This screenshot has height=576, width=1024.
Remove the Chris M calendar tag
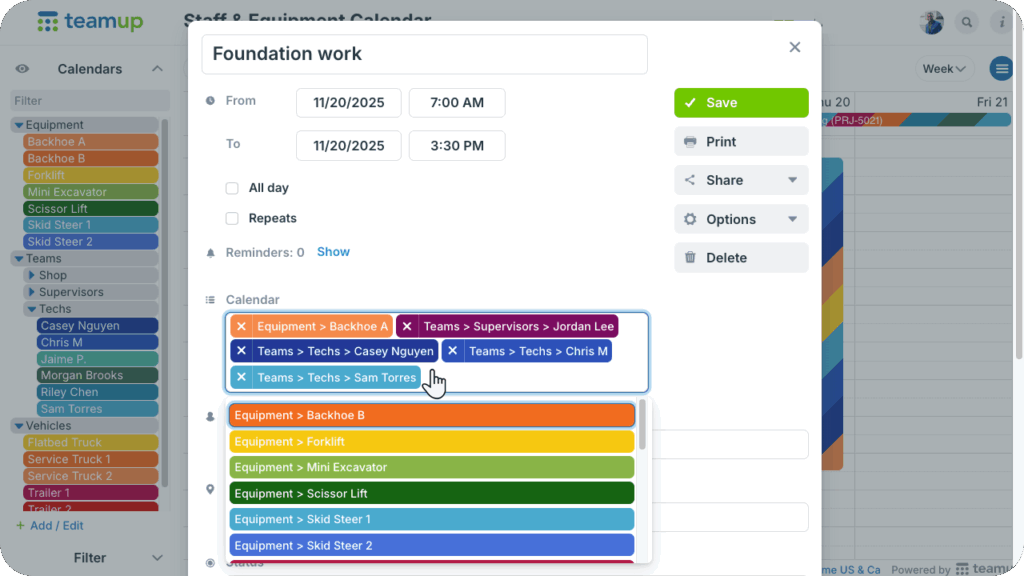click(453, 351)
